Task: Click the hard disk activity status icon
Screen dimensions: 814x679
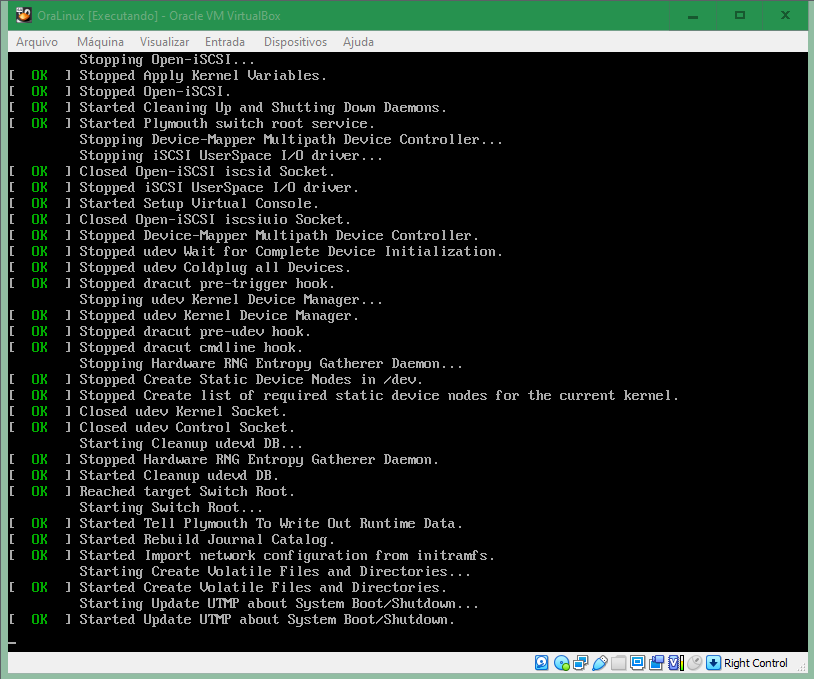Action: point(541,662)
